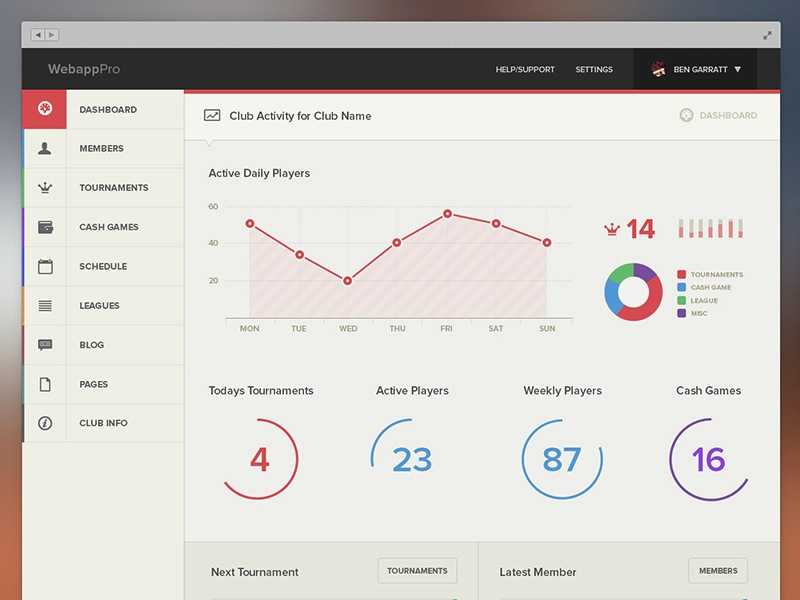This screenshot has width=800, height=600.
Task: Click the back navigation arrow above the window
Action: click(x=38, y=33)
